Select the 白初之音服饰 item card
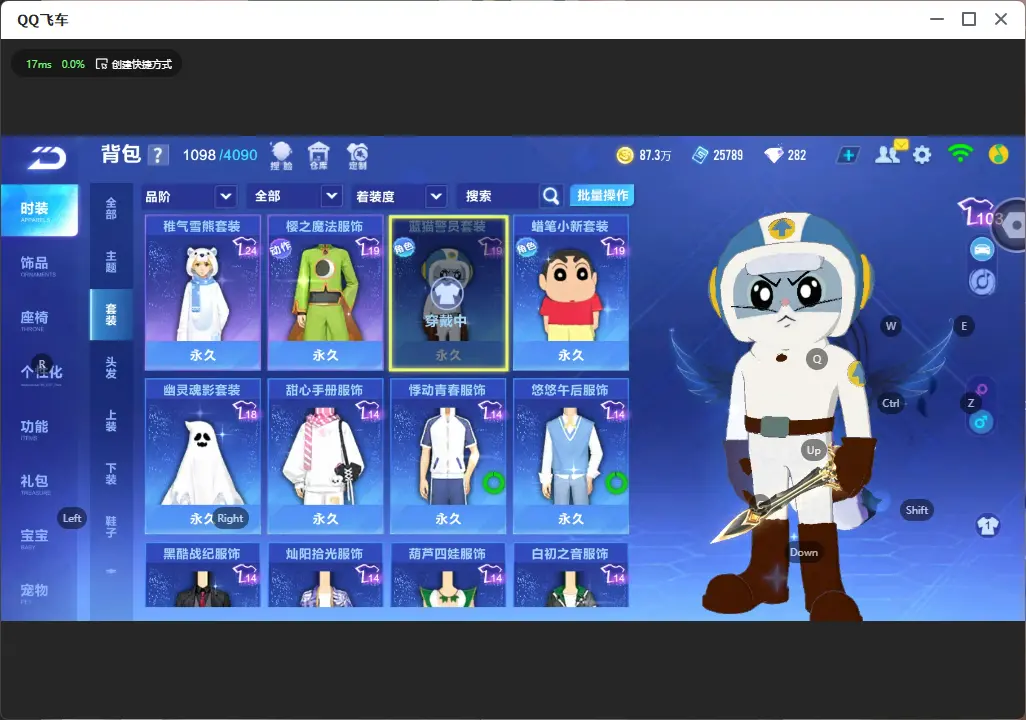The width and height of the screenshot is (1026, 720). pyautogui.click(x=571, y=575)
